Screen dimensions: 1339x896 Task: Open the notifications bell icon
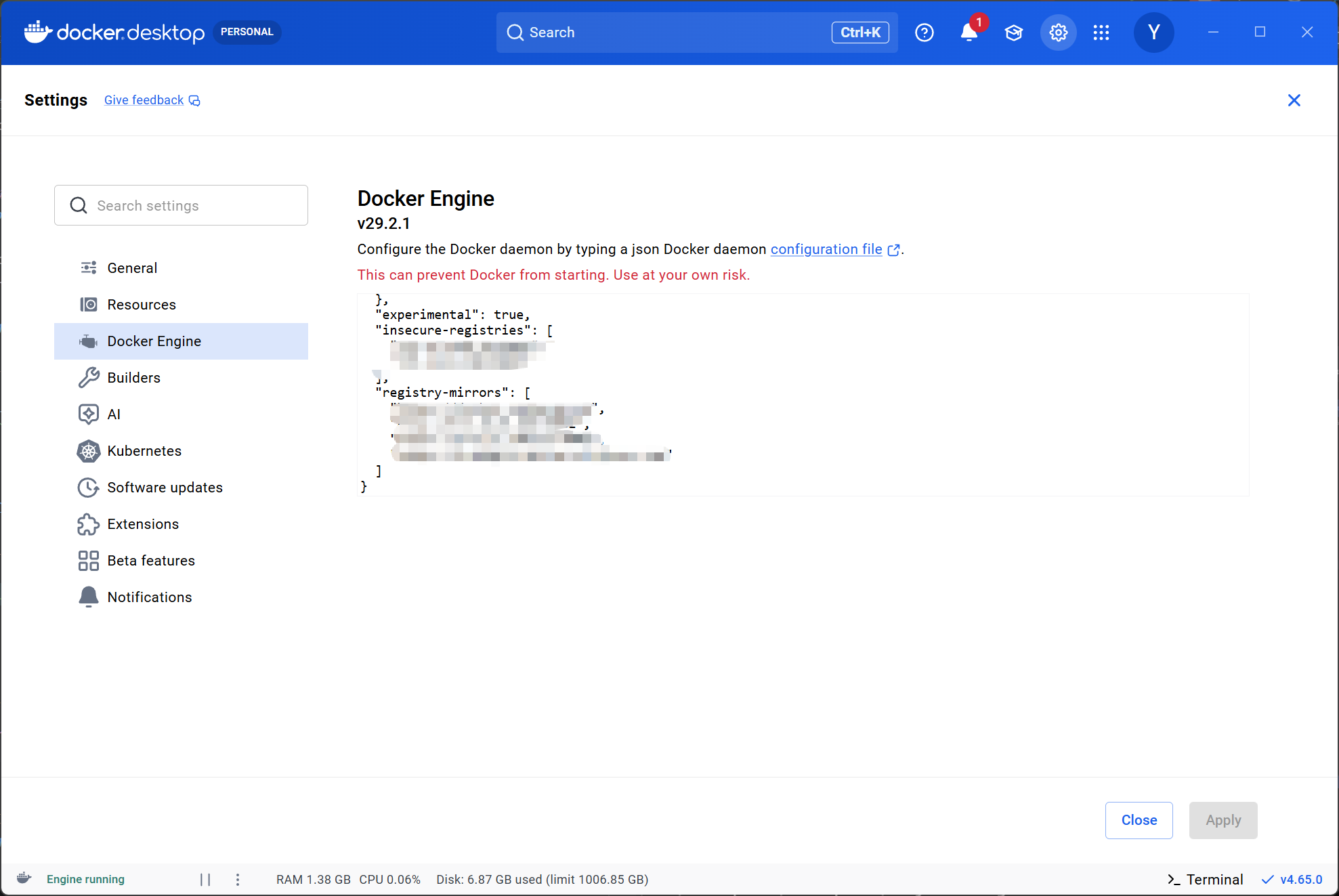(x=969, y=33)
